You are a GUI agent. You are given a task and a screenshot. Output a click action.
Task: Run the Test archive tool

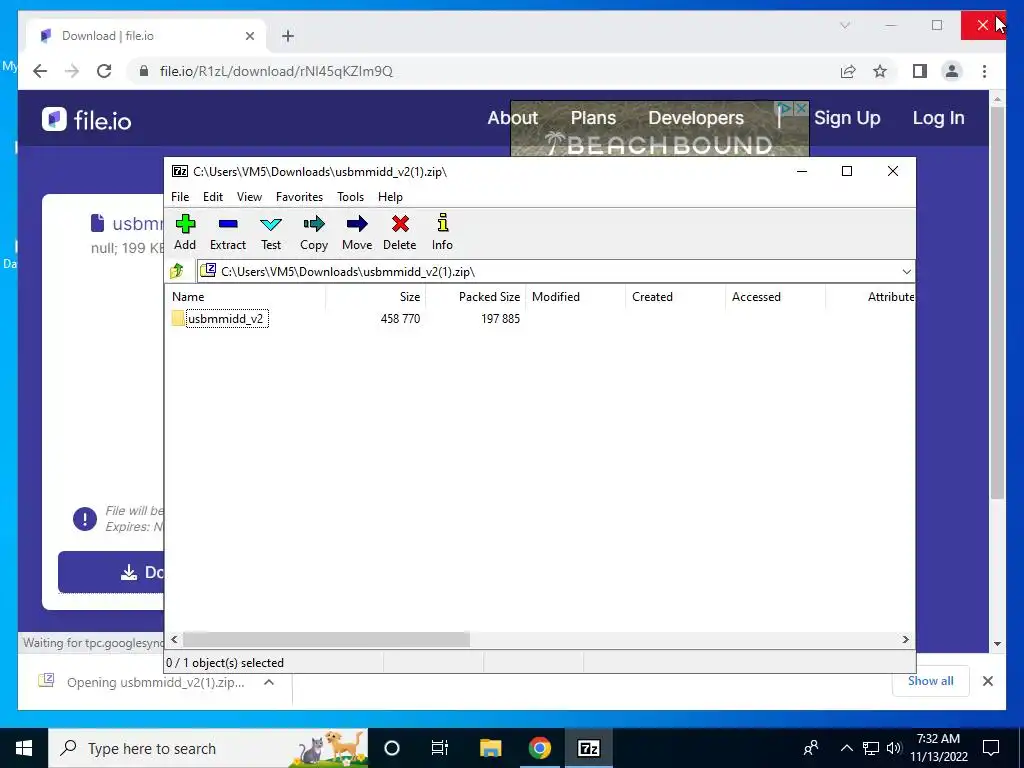click(x=270, y=232)
